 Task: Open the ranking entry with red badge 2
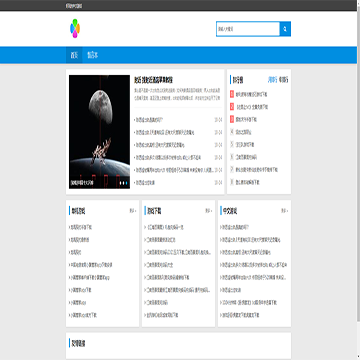pos(249,107)
